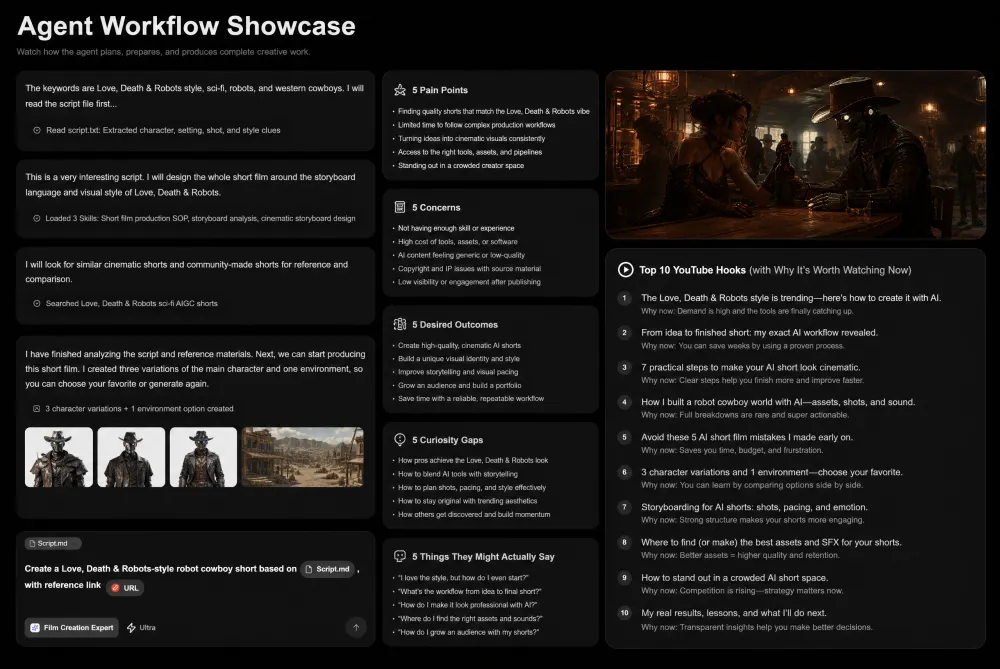Click the file icon in Script.md attachment chip
The image size is (1000, 669).
(x=32, y=543)
